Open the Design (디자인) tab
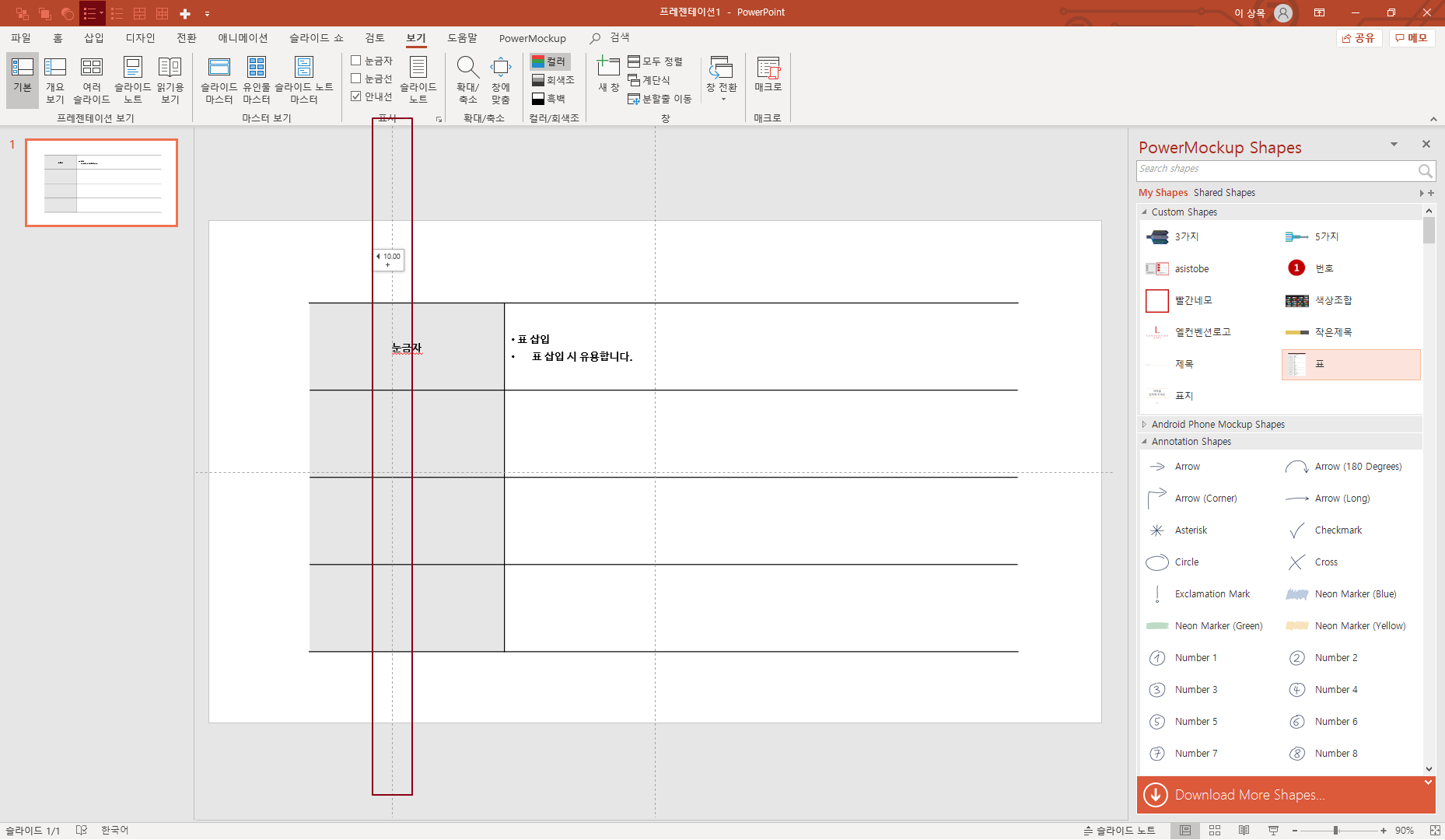Viewport: 1445px width, 840px height. 141,38
